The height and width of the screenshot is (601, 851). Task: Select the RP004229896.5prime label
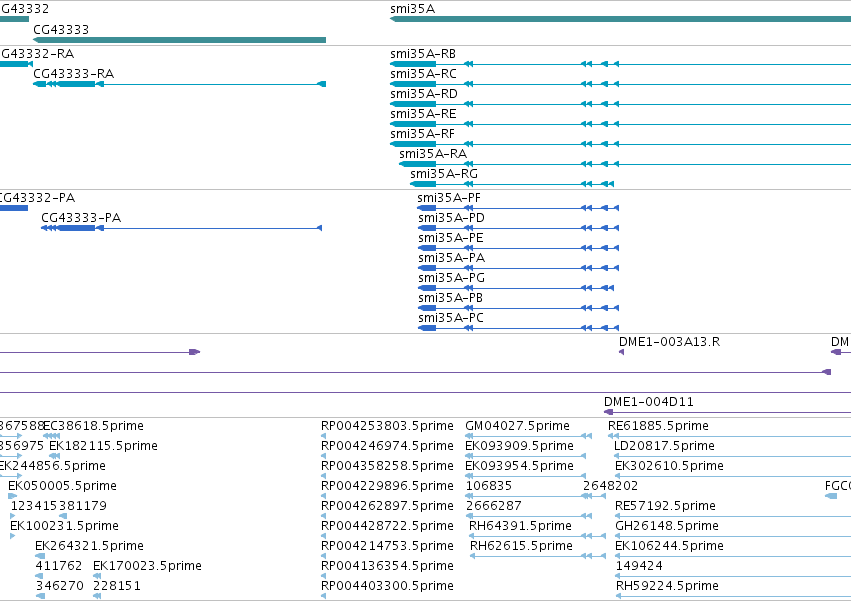tap(387, 486)
